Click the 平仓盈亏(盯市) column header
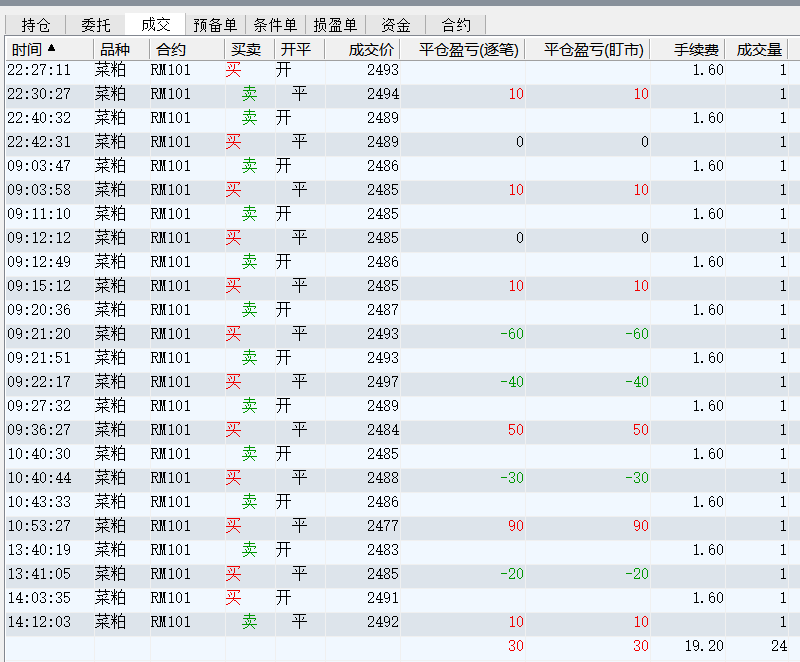Screen dimensions: 800x662 coord(588,49)
